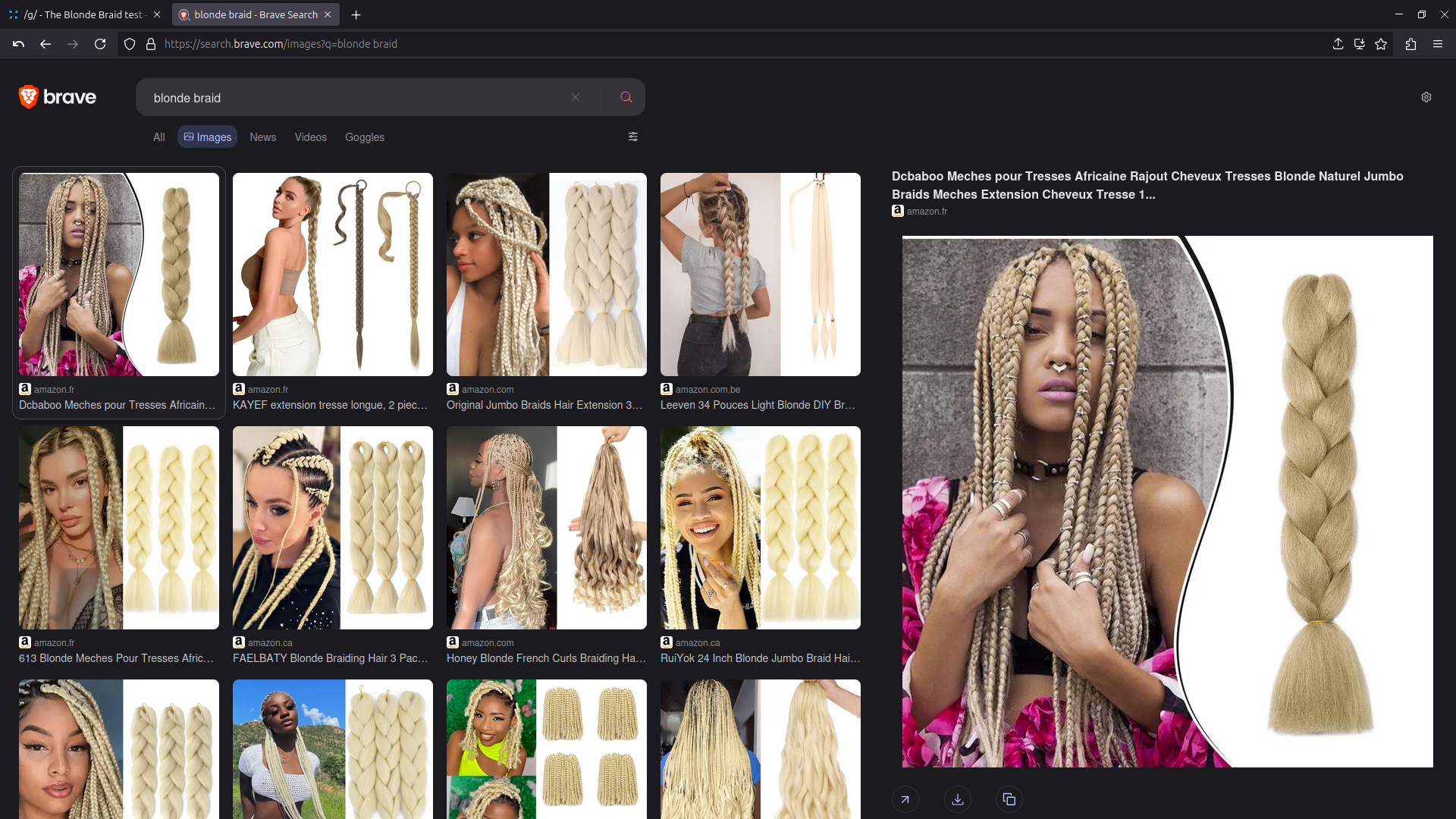
Task: Go forward to the next page
Action: (73, 44)
